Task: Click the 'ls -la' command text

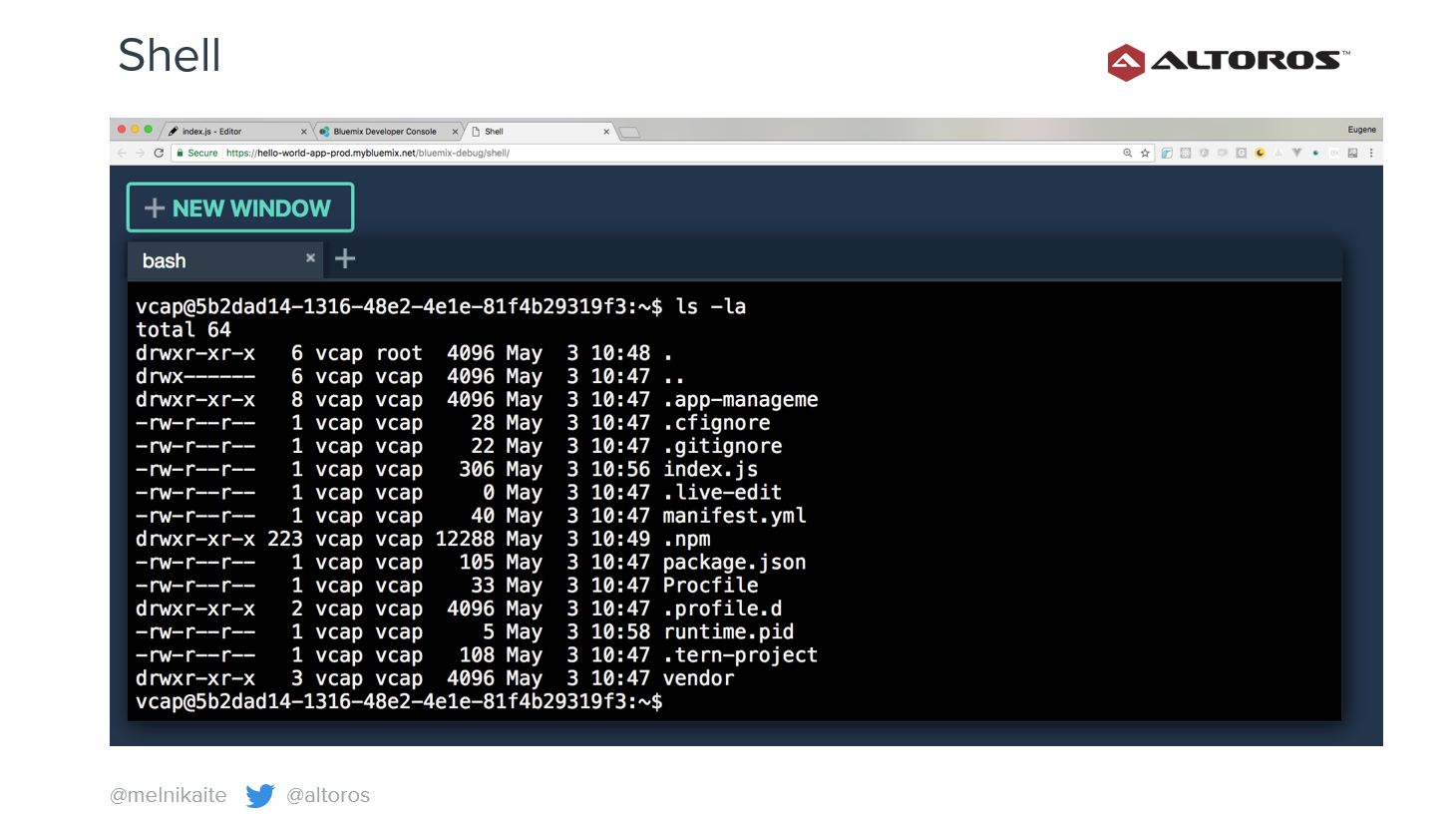Action: coord(711,306)
